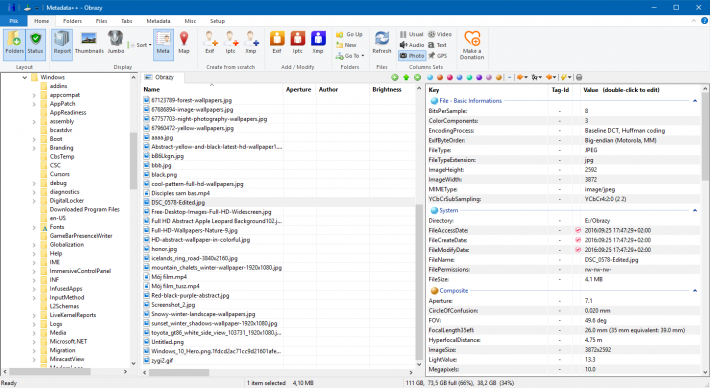
Task: Create Xmp from scratch
Action: coord(251,43)
